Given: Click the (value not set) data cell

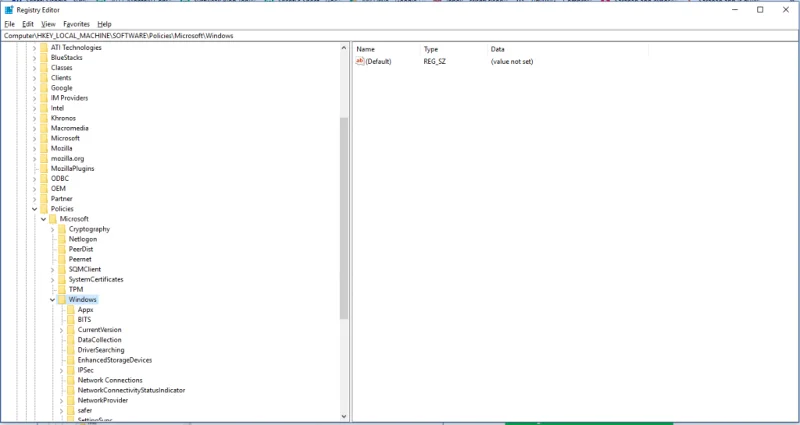Looking at the screenshot, I should (512, 61).
